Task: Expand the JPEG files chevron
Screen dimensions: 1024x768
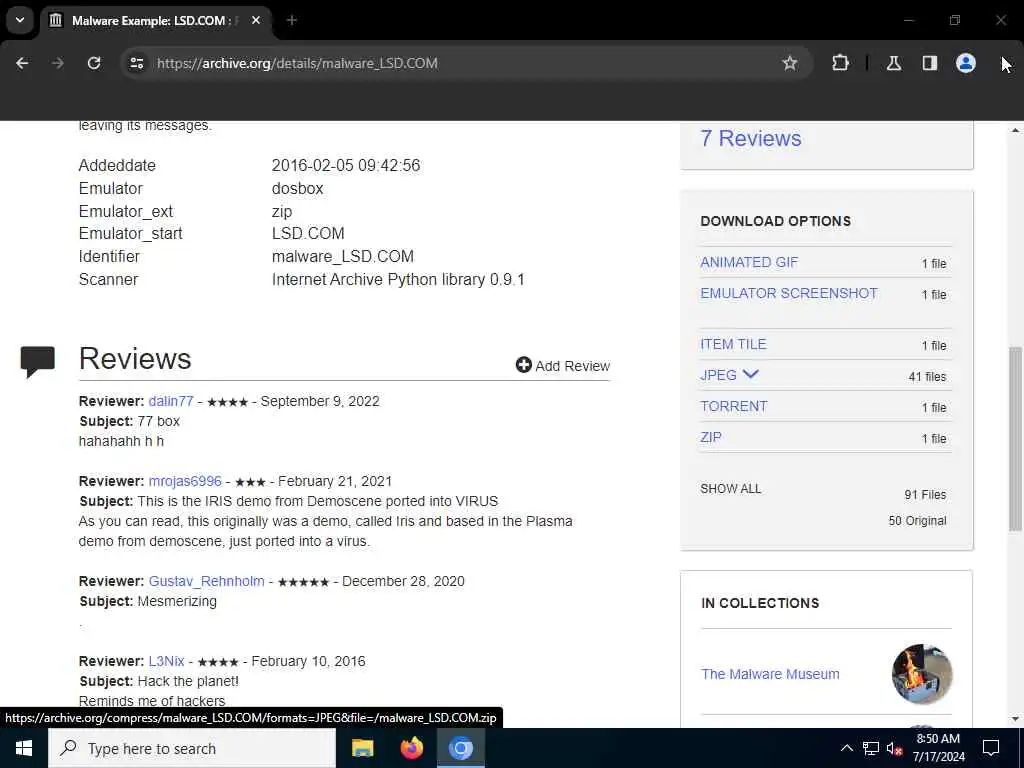Action: [750, 374]
